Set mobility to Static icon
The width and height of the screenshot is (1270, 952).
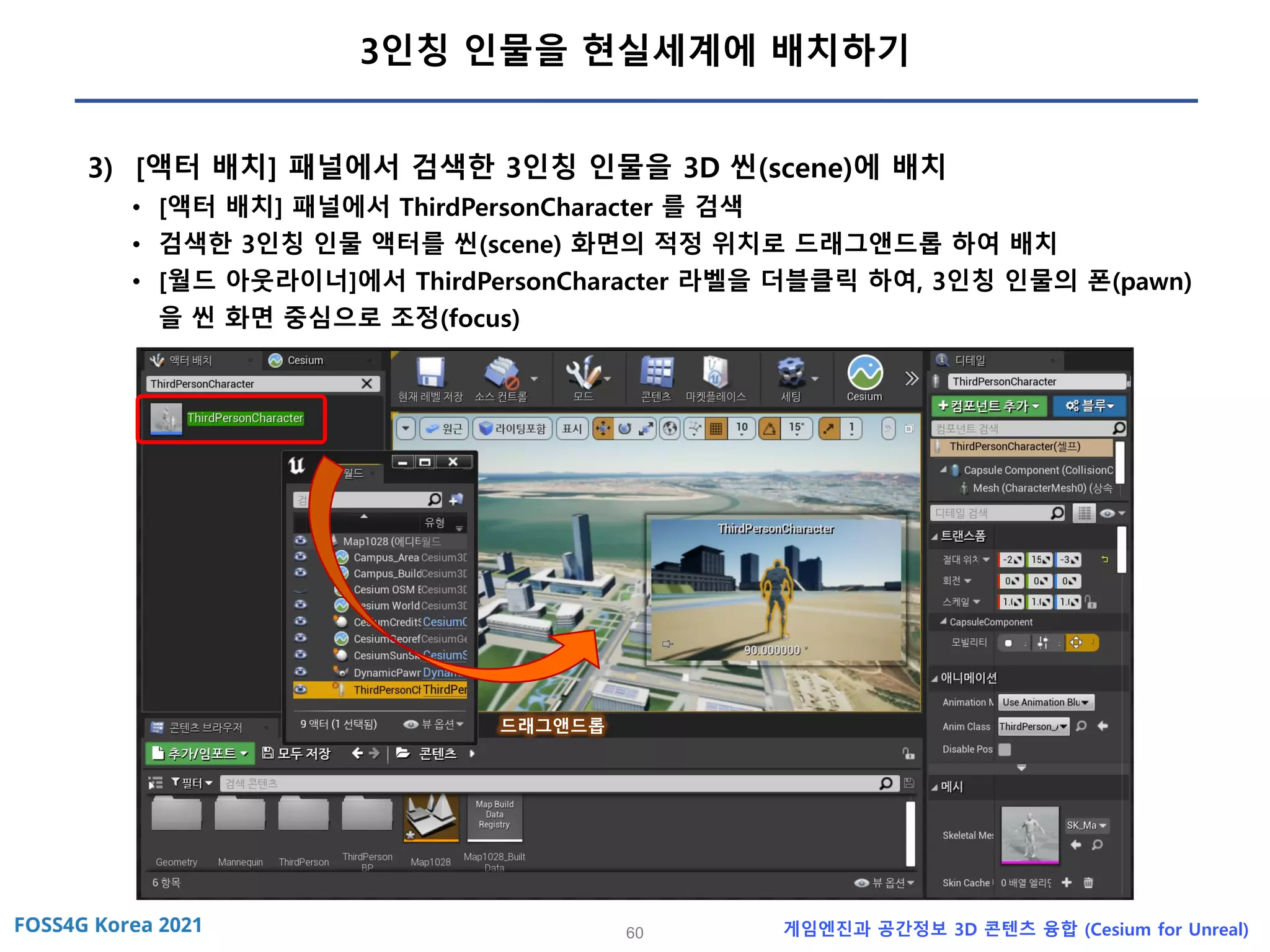1010,643
